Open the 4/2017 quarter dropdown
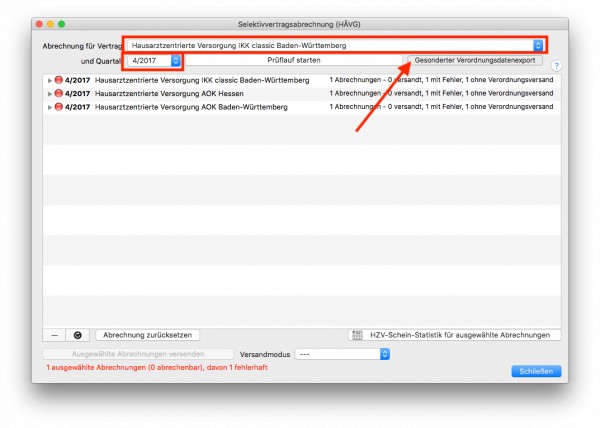This screenshot has width=600, height=428. (154, 60)
